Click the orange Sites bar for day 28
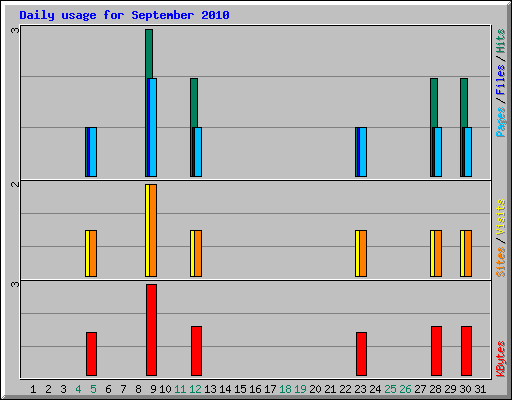This screenshot has width=512, height=400. click(438, 253)
